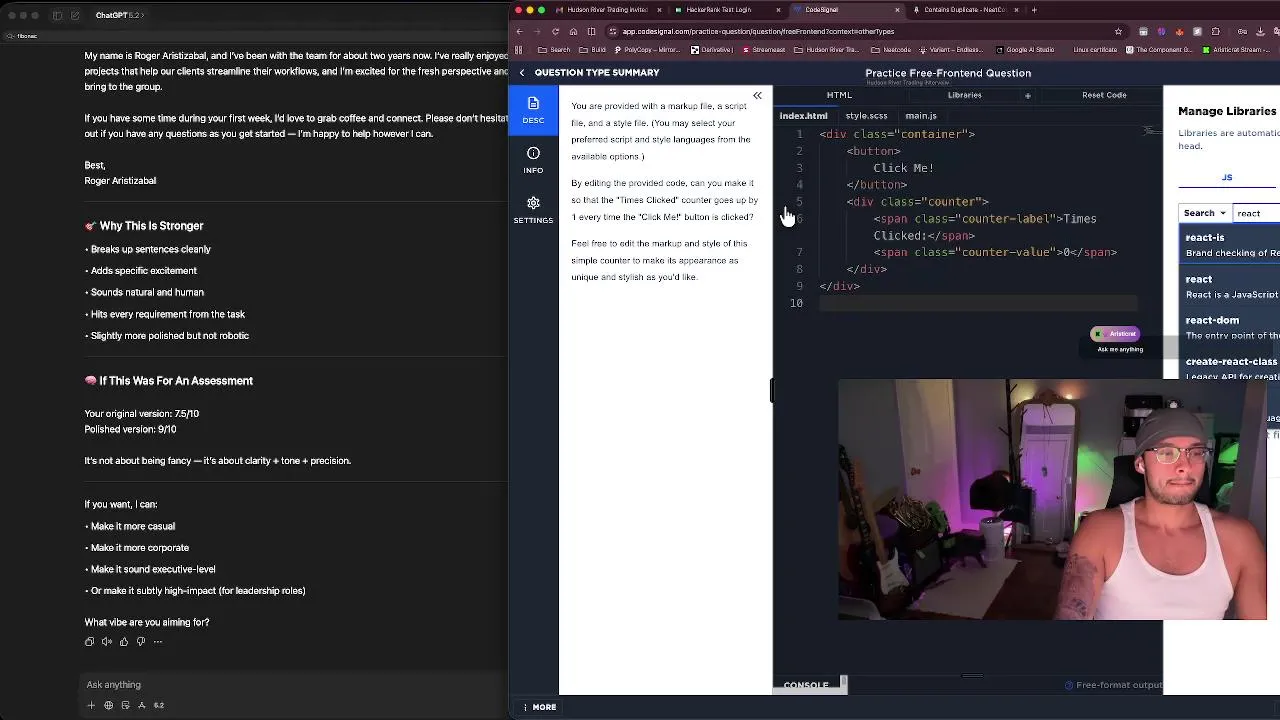The image size is (1280, 720).
Task: Go back using Question Type Summary arrow
Action: point(521,73)
